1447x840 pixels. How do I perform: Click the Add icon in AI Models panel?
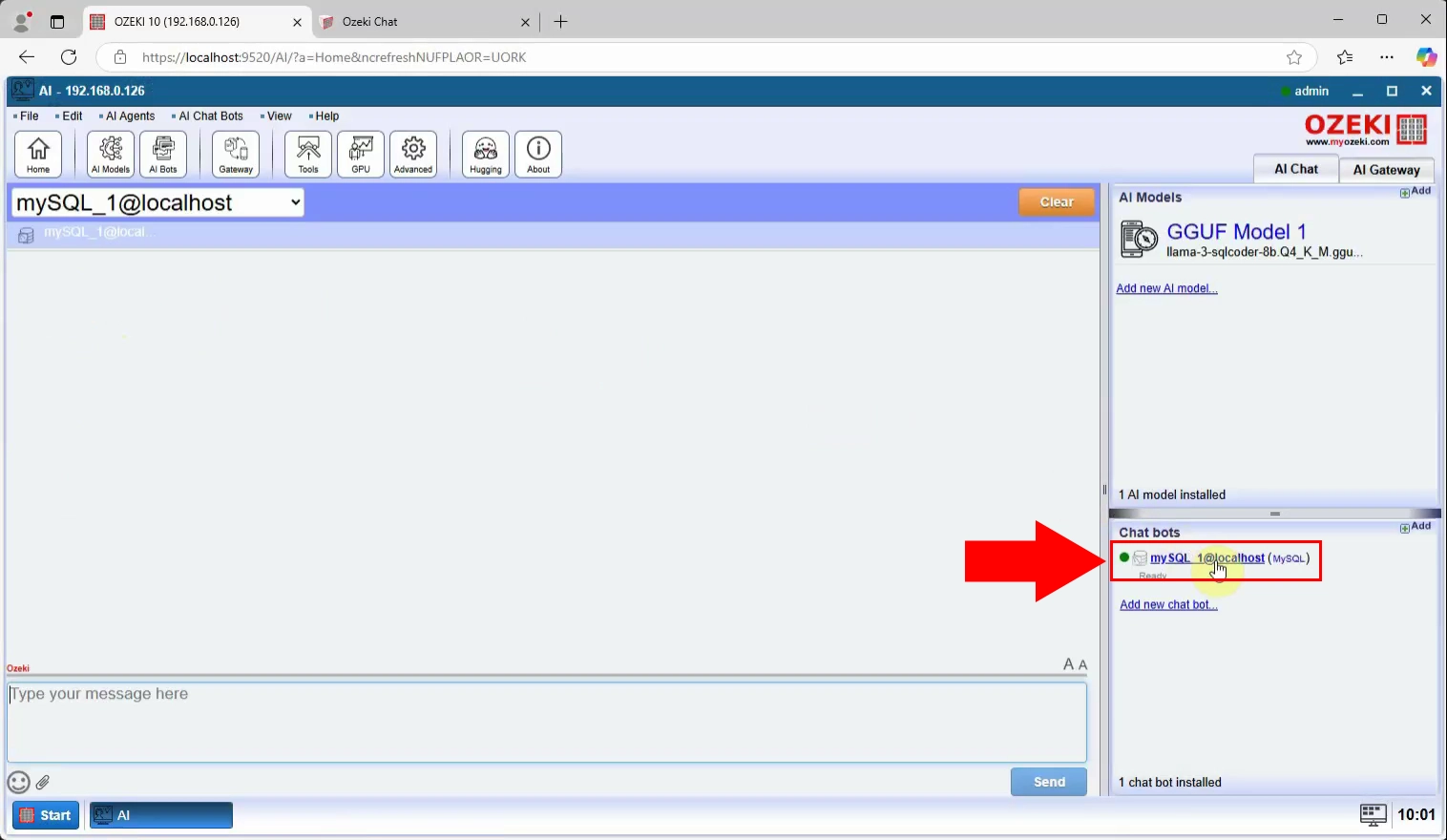pos(1416,192)
